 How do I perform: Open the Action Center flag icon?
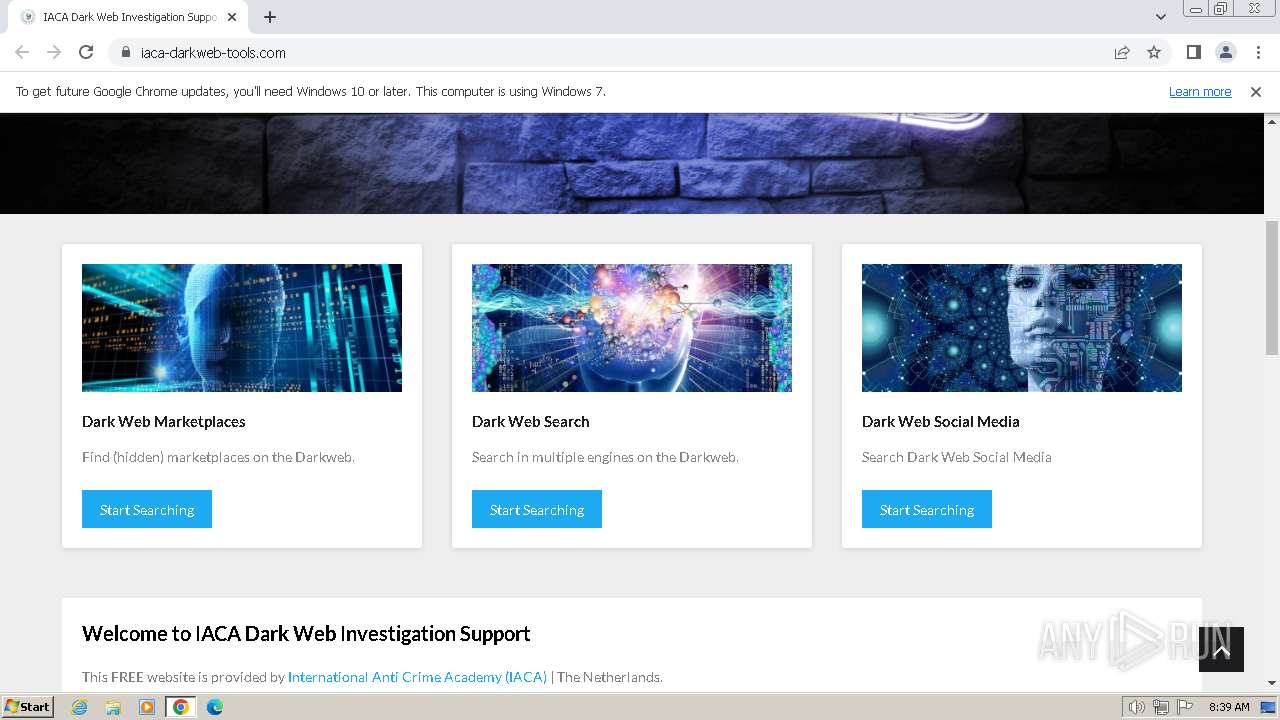click(x=1185, y=707)
